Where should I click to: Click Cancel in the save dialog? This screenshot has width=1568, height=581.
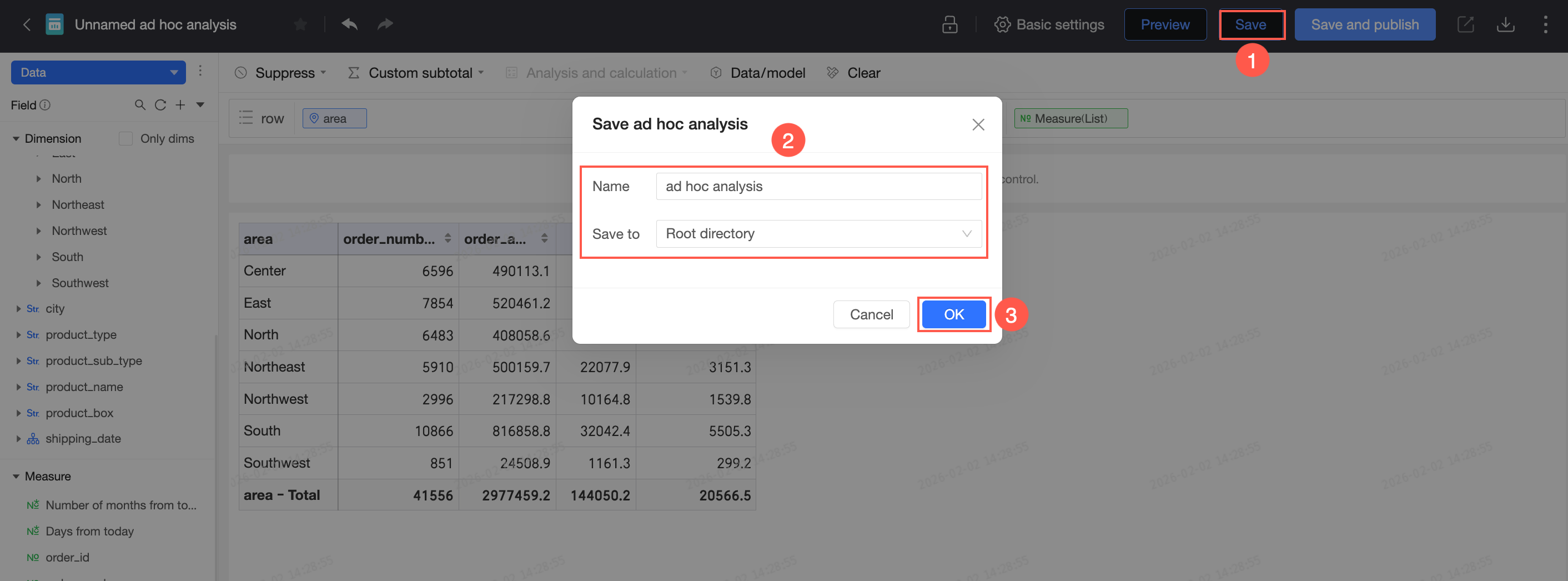[871, 314]
